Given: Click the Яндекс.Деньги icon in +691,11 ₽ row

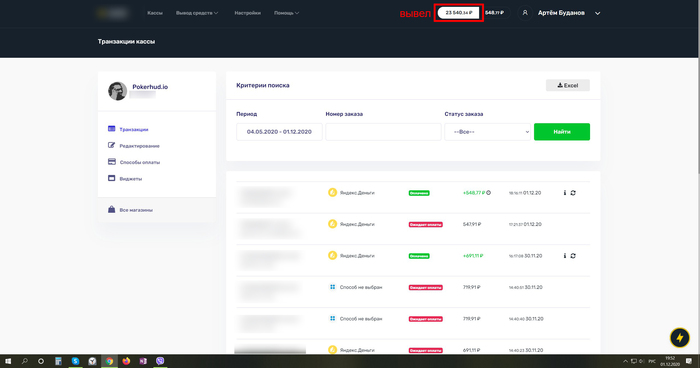Looking at the screenshot, I should (x=332, y=255).
